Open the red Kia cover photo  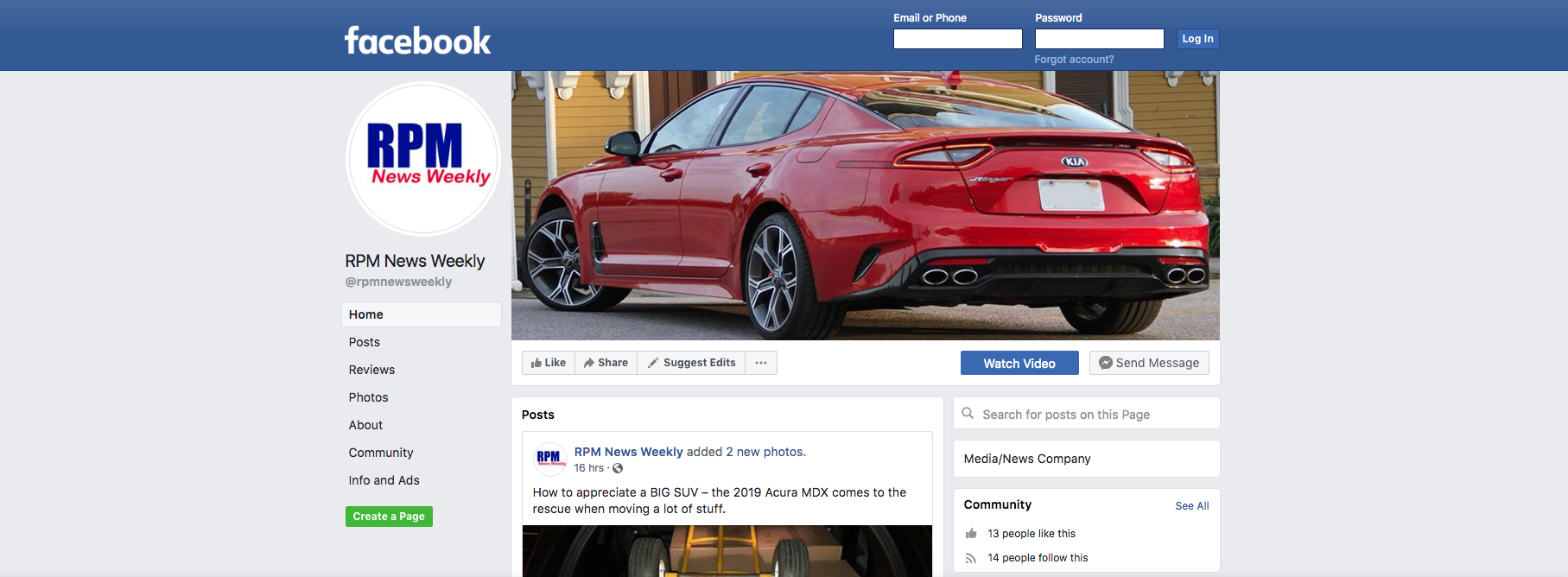[x=865, y=206]
